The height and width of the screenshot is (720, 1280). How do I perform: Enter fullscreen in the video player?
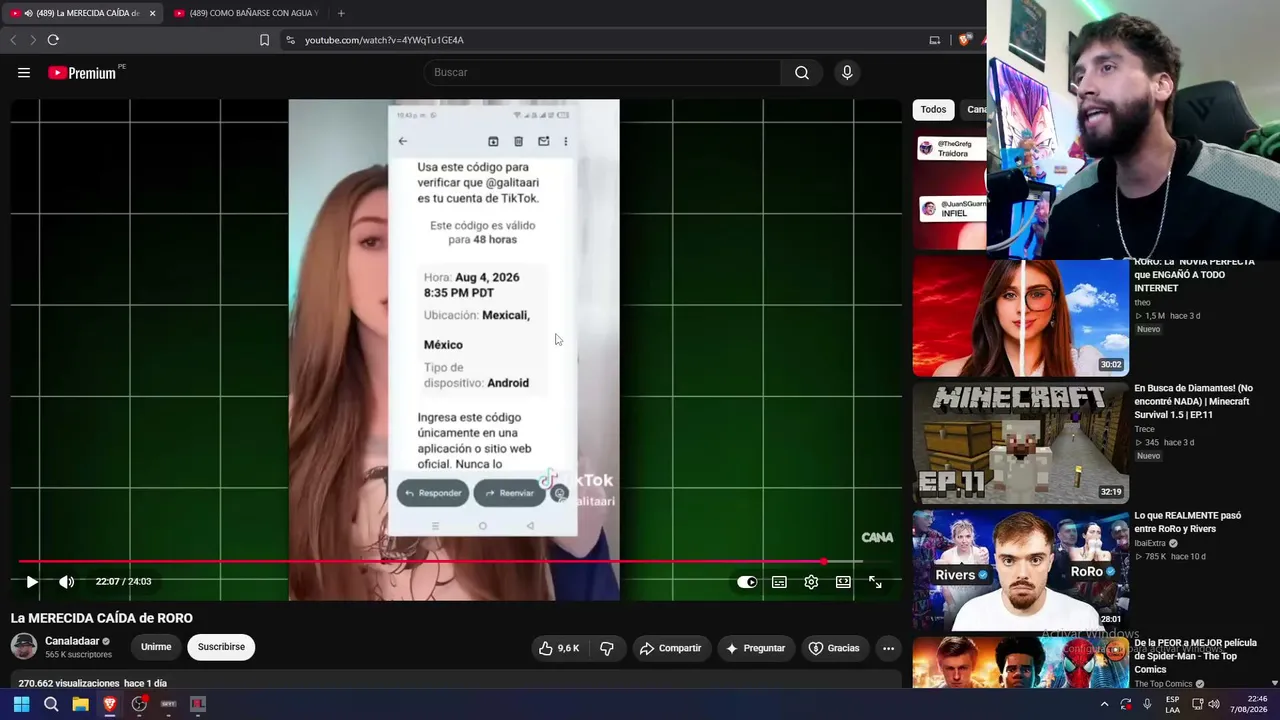click(x=875, y=582)
